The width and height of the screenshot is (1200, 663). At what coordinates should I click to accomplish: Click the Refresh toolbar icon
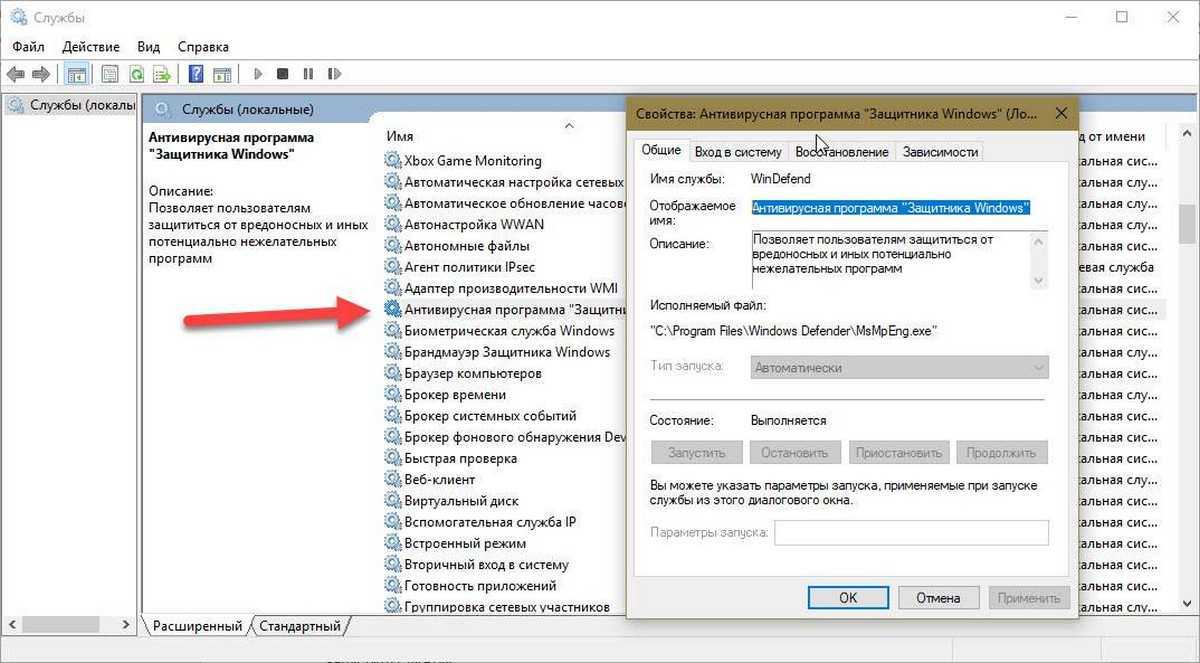135,74
